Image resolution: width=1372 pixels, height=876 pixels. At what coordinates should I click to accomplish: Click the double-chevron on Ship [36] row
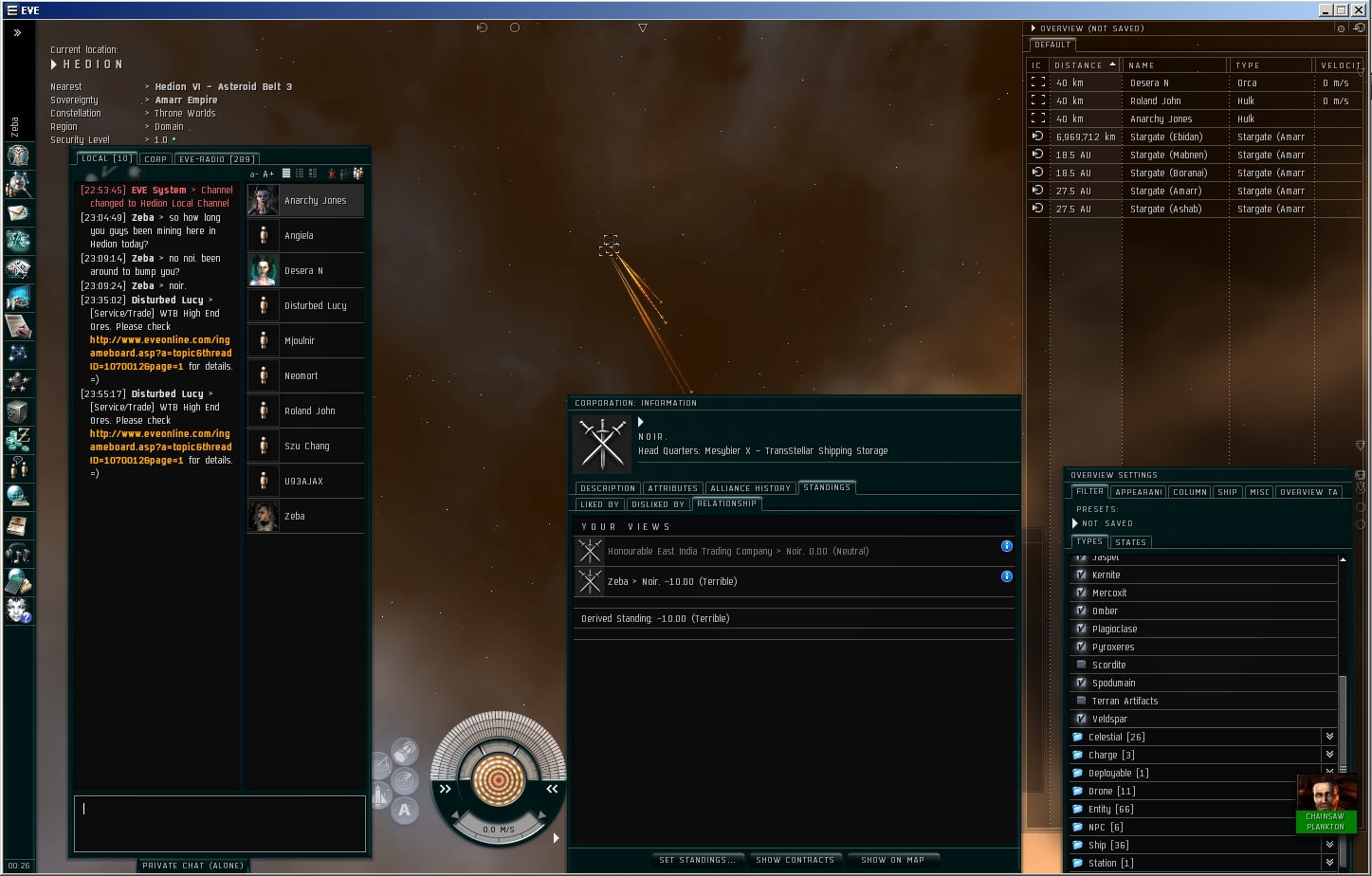[x=1329, y=845]
